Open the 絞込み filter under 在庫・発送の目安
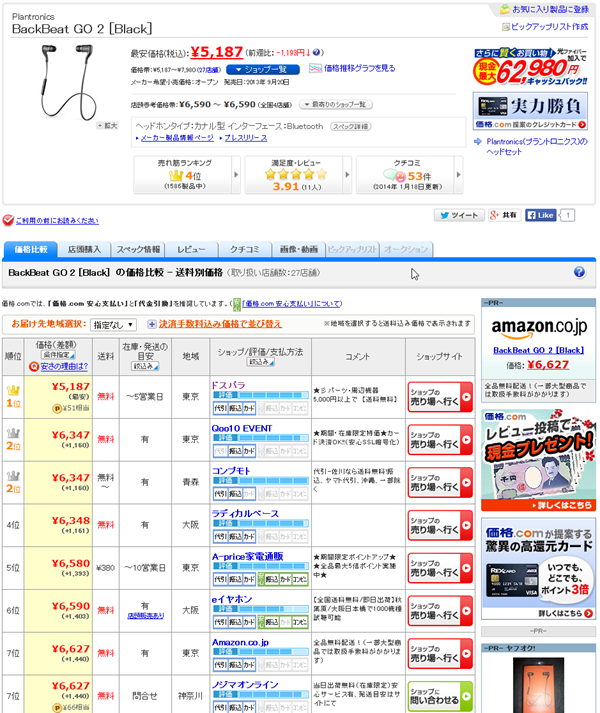Screen dimensions: 600x713 point(146,366)
